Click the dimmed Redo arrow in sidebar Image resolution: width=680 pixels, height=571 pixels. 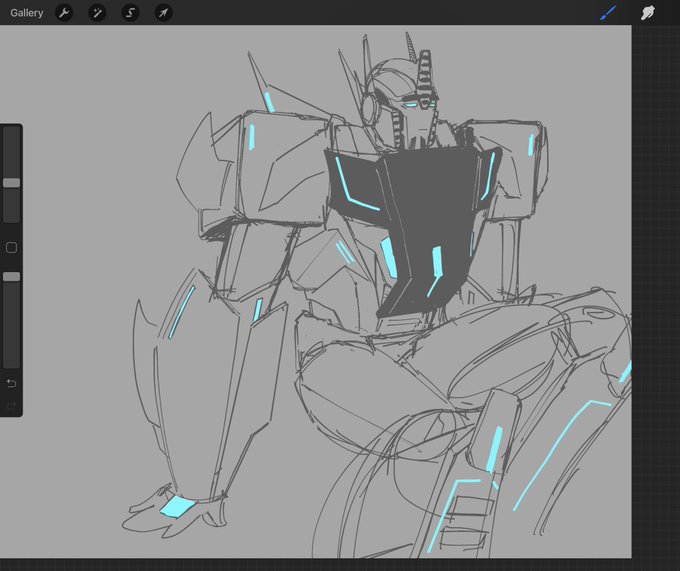(x=11, y=406)
